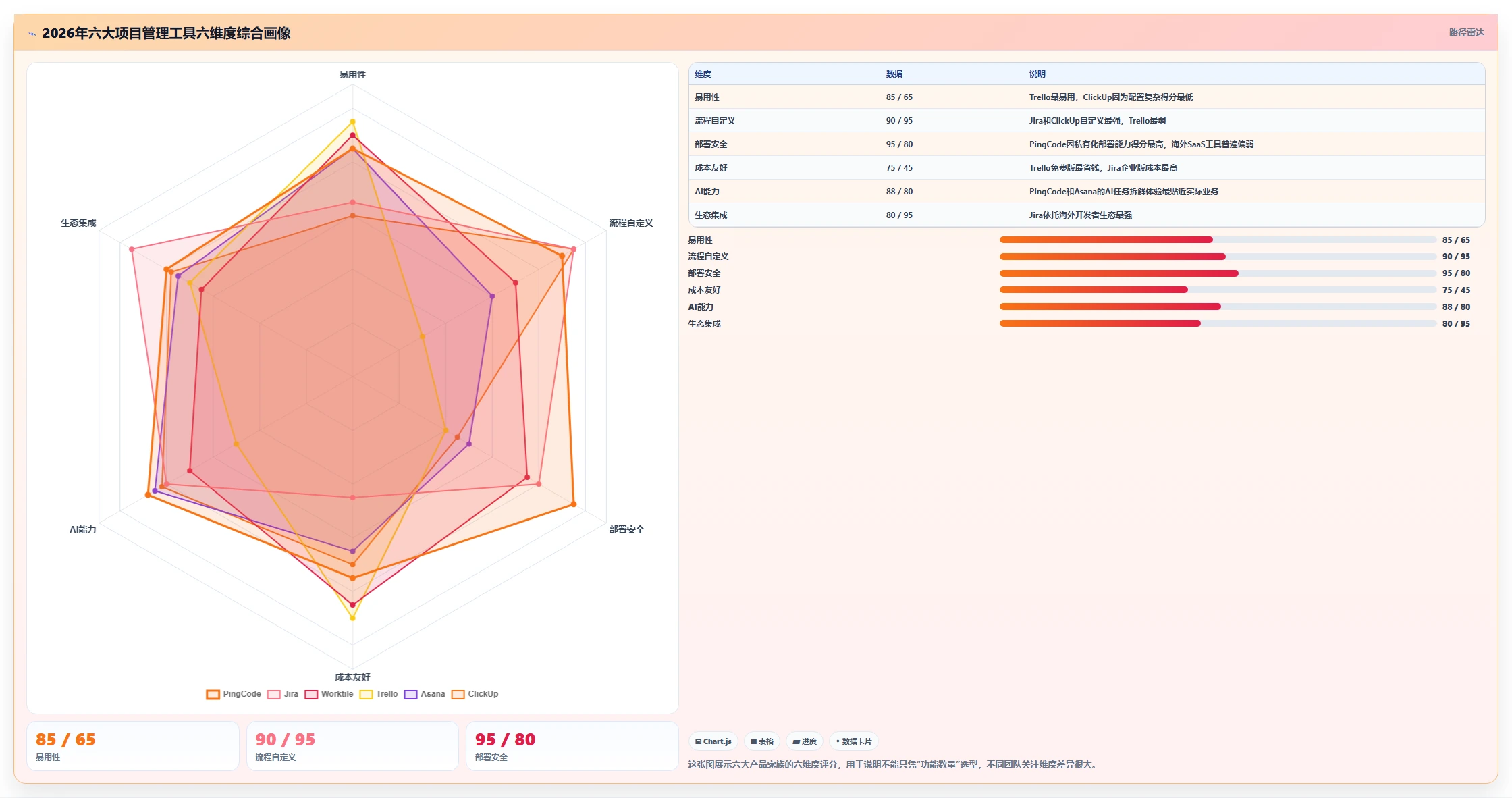This screenshot has height=798, width=1512.
Task: Click the 75 / 45 value in the table
Action: (x=899, y=168)
